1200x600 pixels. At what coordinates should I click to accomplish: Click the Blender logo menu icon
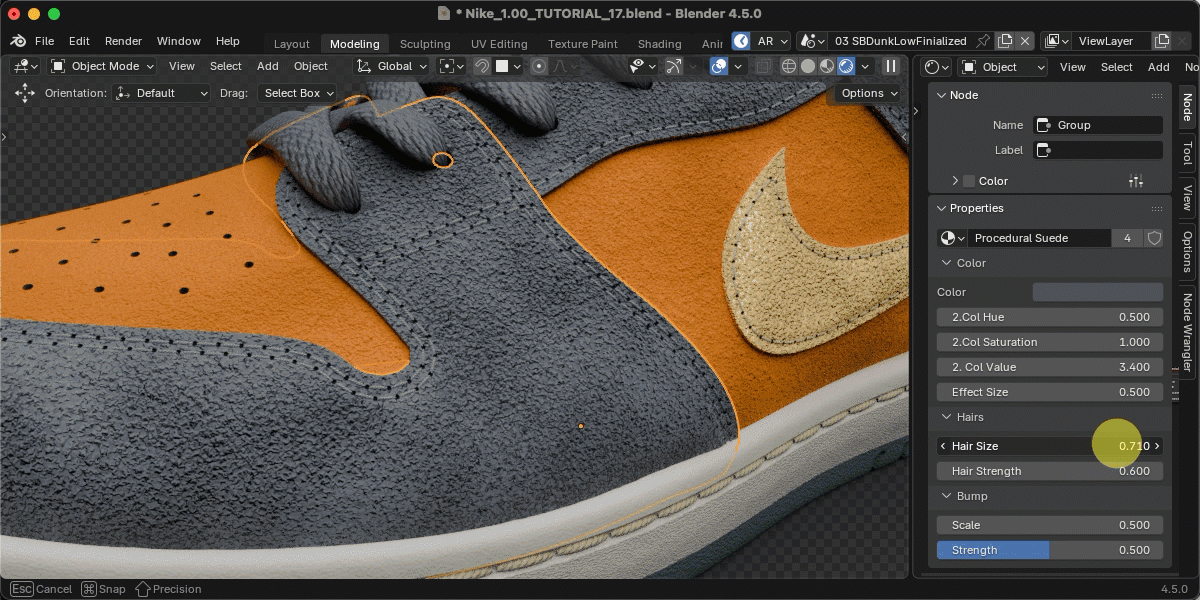[18, 41]
